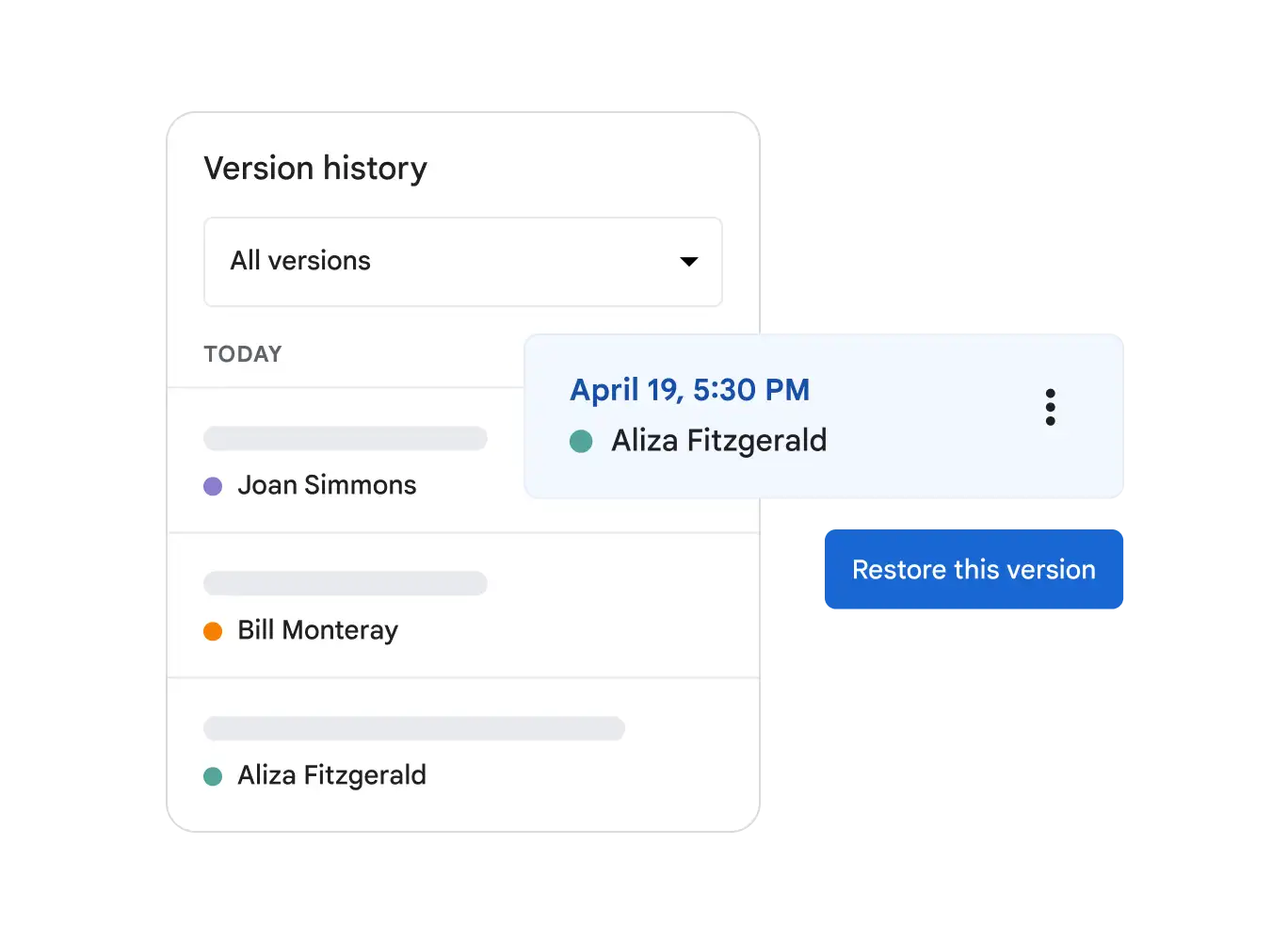Click long gray bar above Aliza Fitzgerald

click(x=414, y=728)
